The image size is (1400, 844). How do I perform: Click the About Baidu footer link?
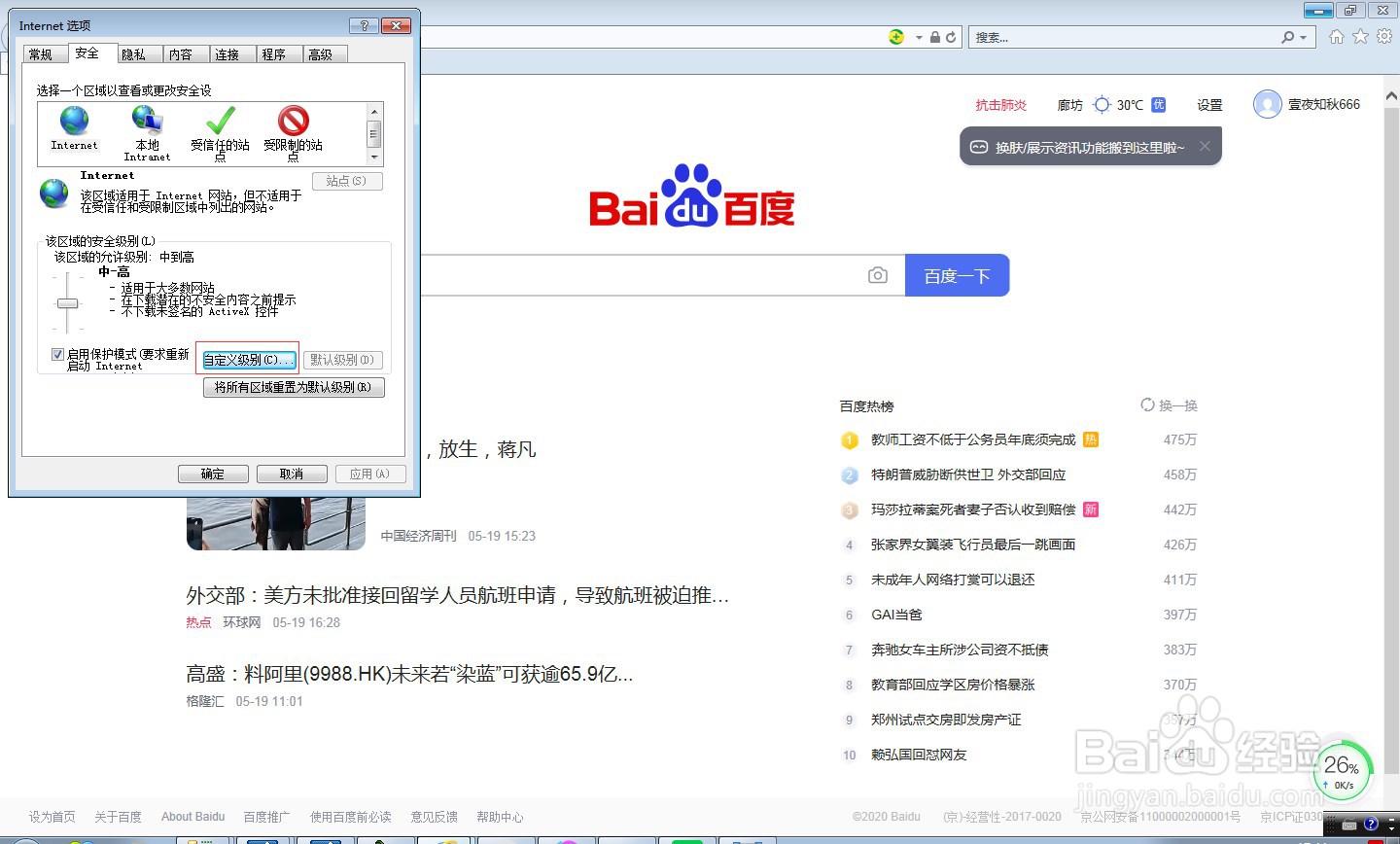(x=192, y=817)
